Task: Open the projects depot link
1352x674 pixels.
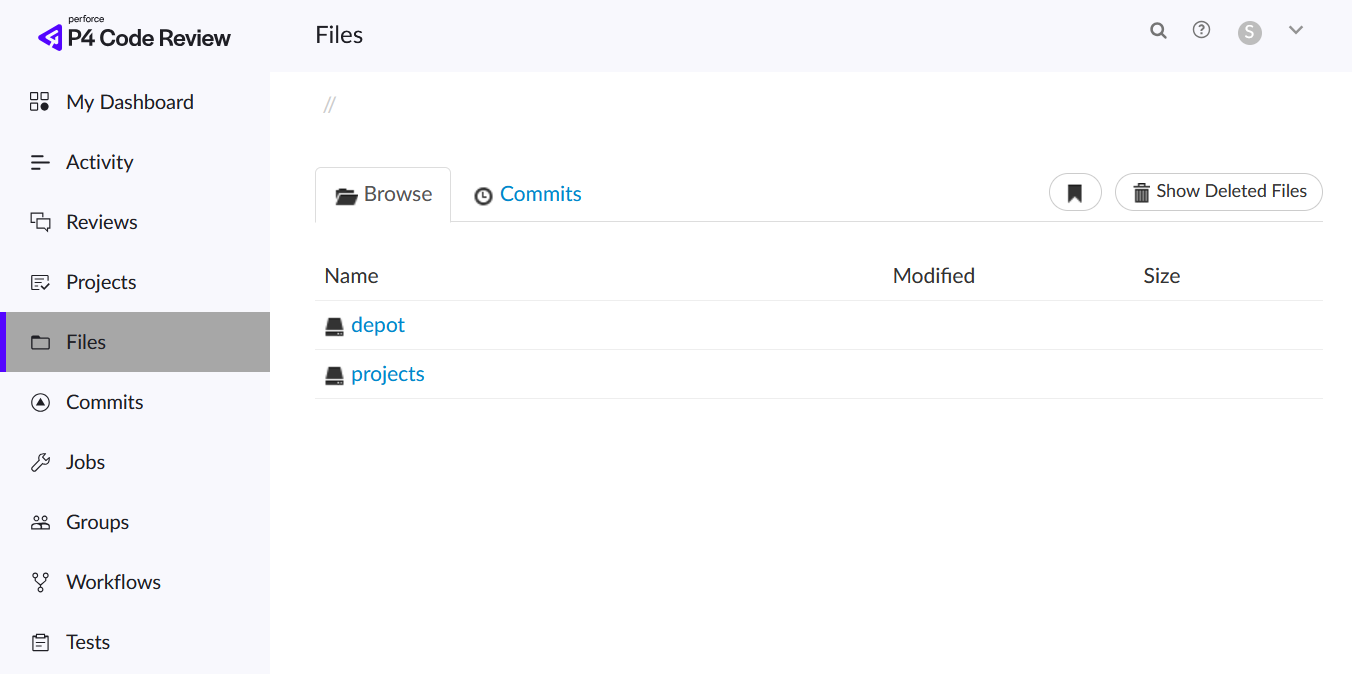Action: 388,374
